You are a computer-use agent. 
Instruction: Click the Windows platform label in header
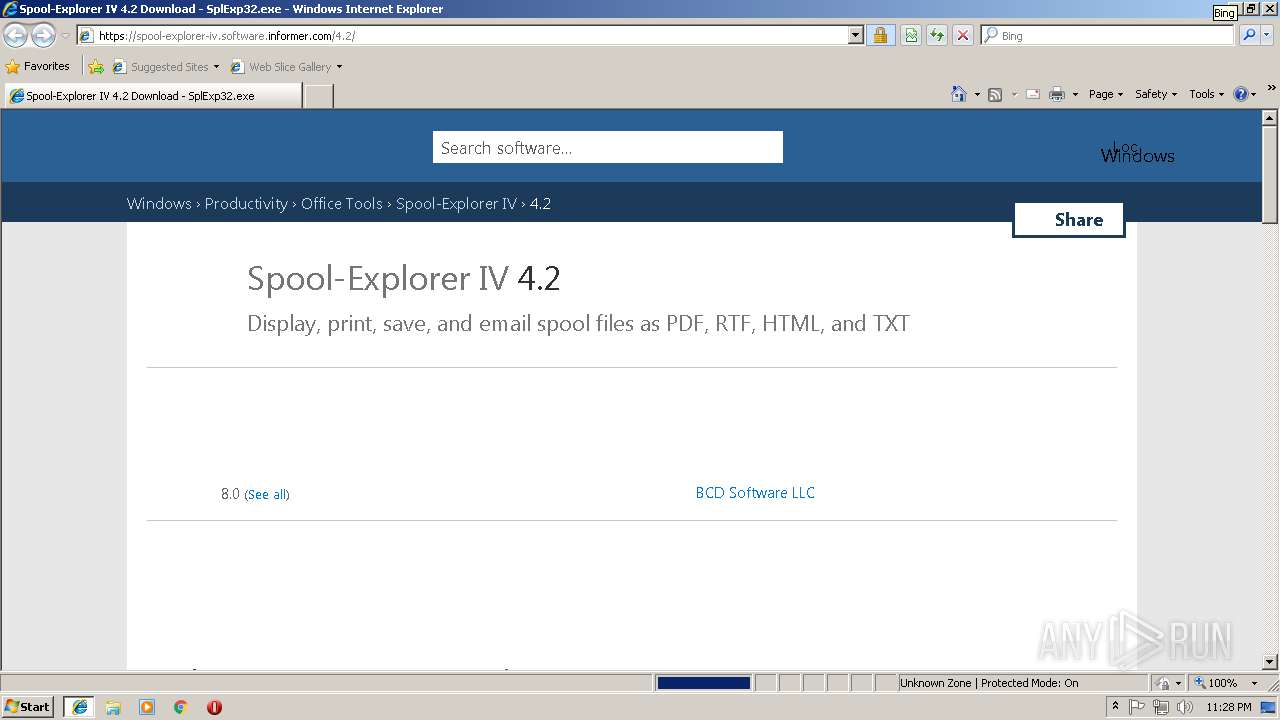point(1137,155)
